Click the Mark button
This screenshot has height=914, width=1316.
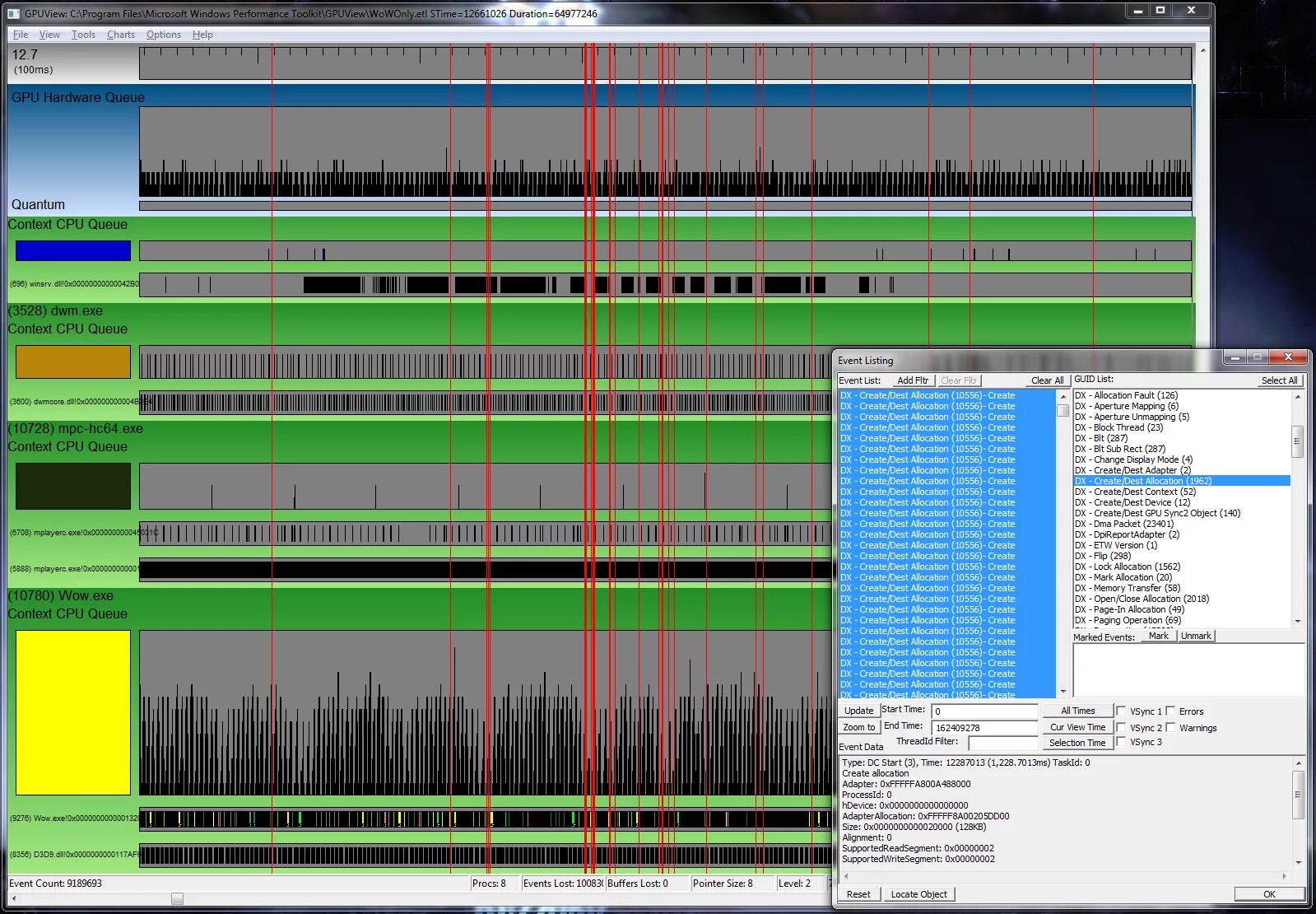1158,636
